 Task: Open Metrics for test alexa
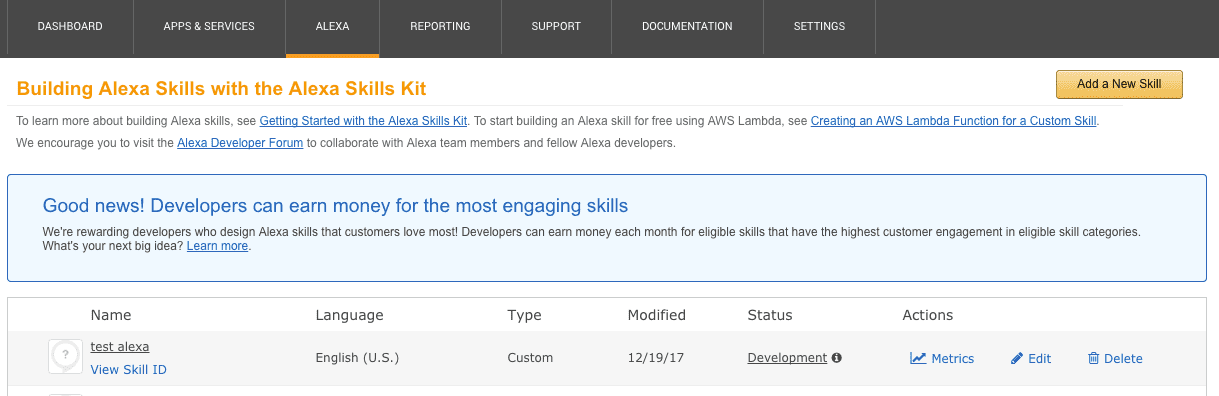tap(942, 358)
